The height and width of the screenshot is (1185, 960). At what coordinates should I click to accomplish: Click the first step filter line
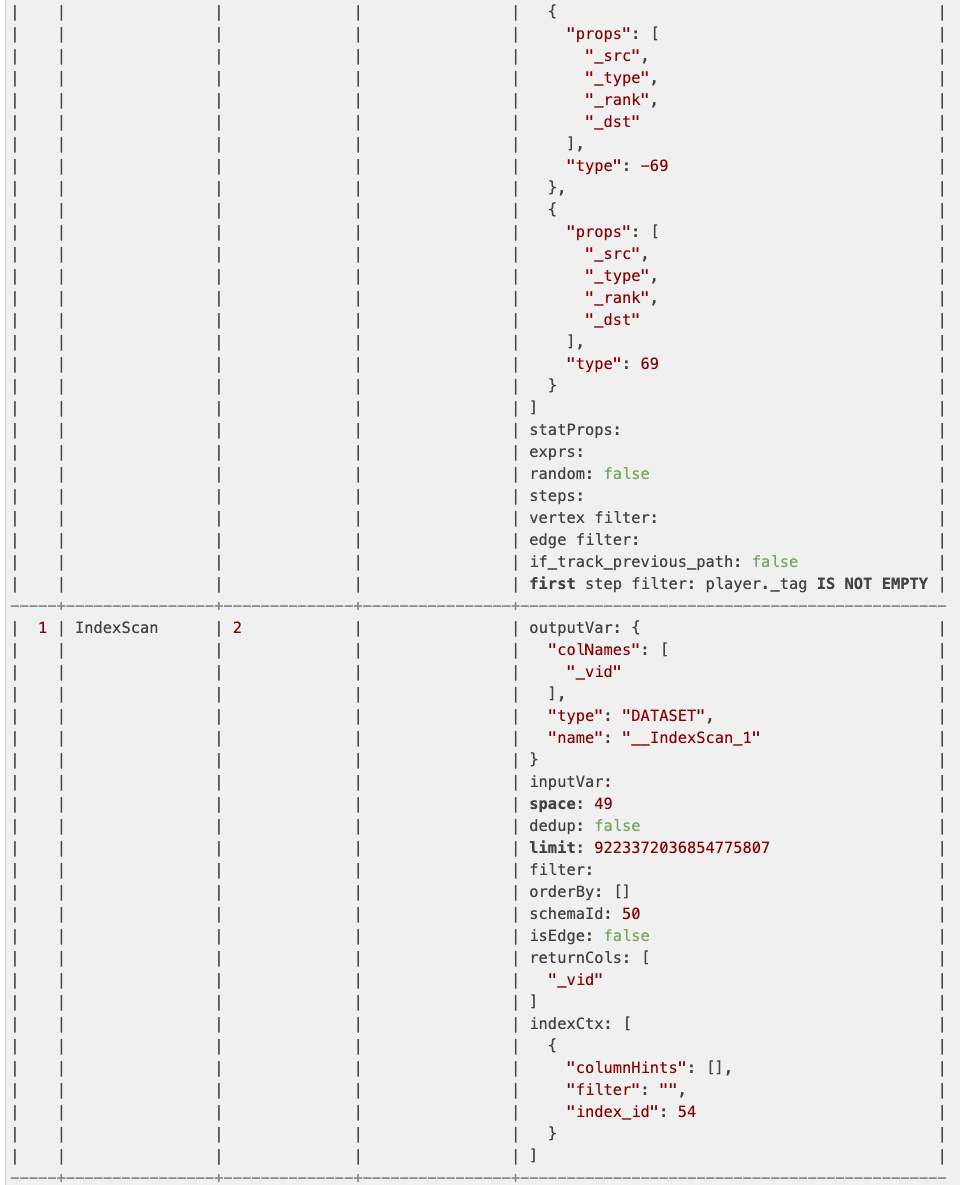(728, 584)
